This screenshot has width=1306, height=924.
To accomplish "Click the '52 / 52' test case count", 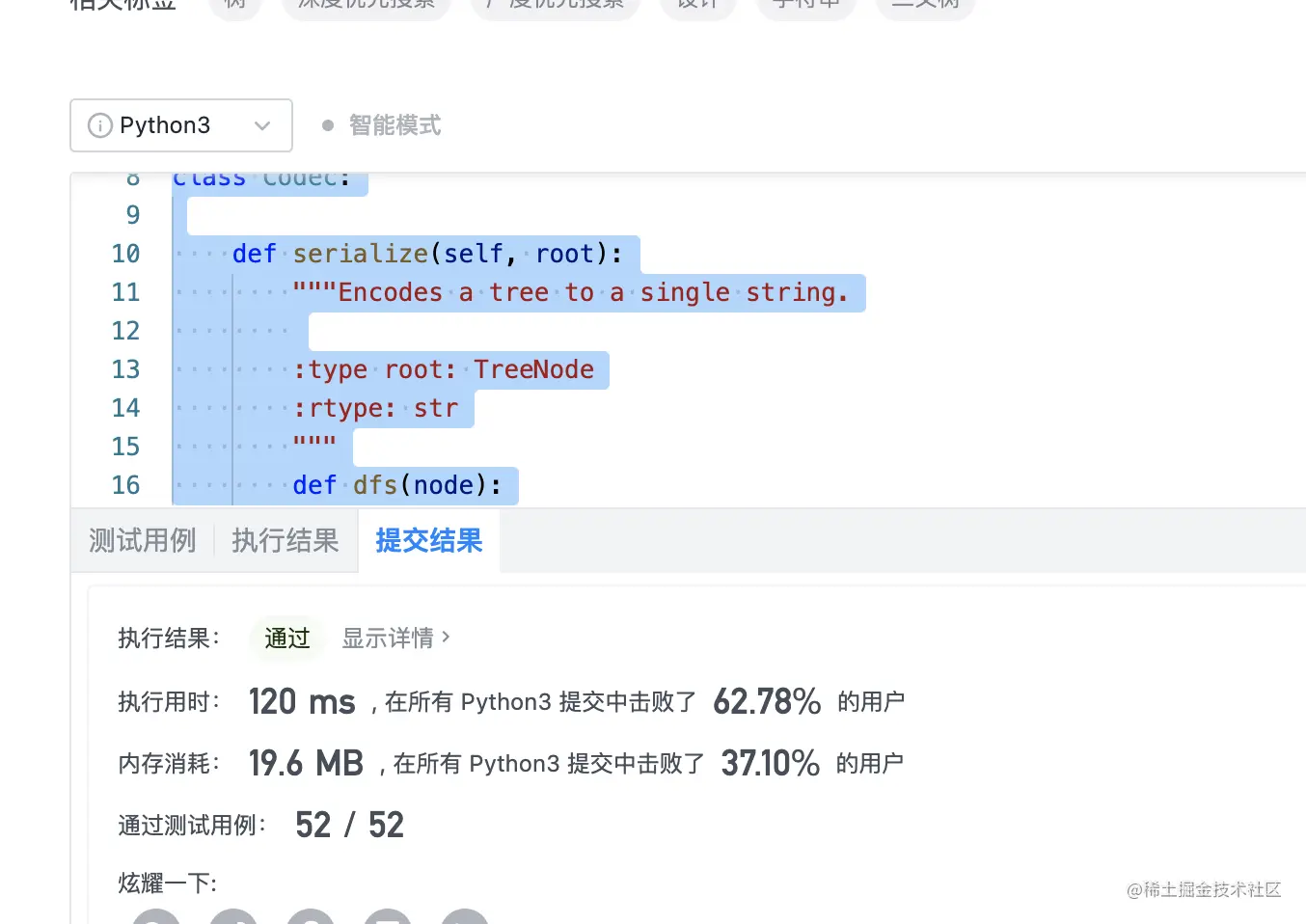I will (349, 825).
